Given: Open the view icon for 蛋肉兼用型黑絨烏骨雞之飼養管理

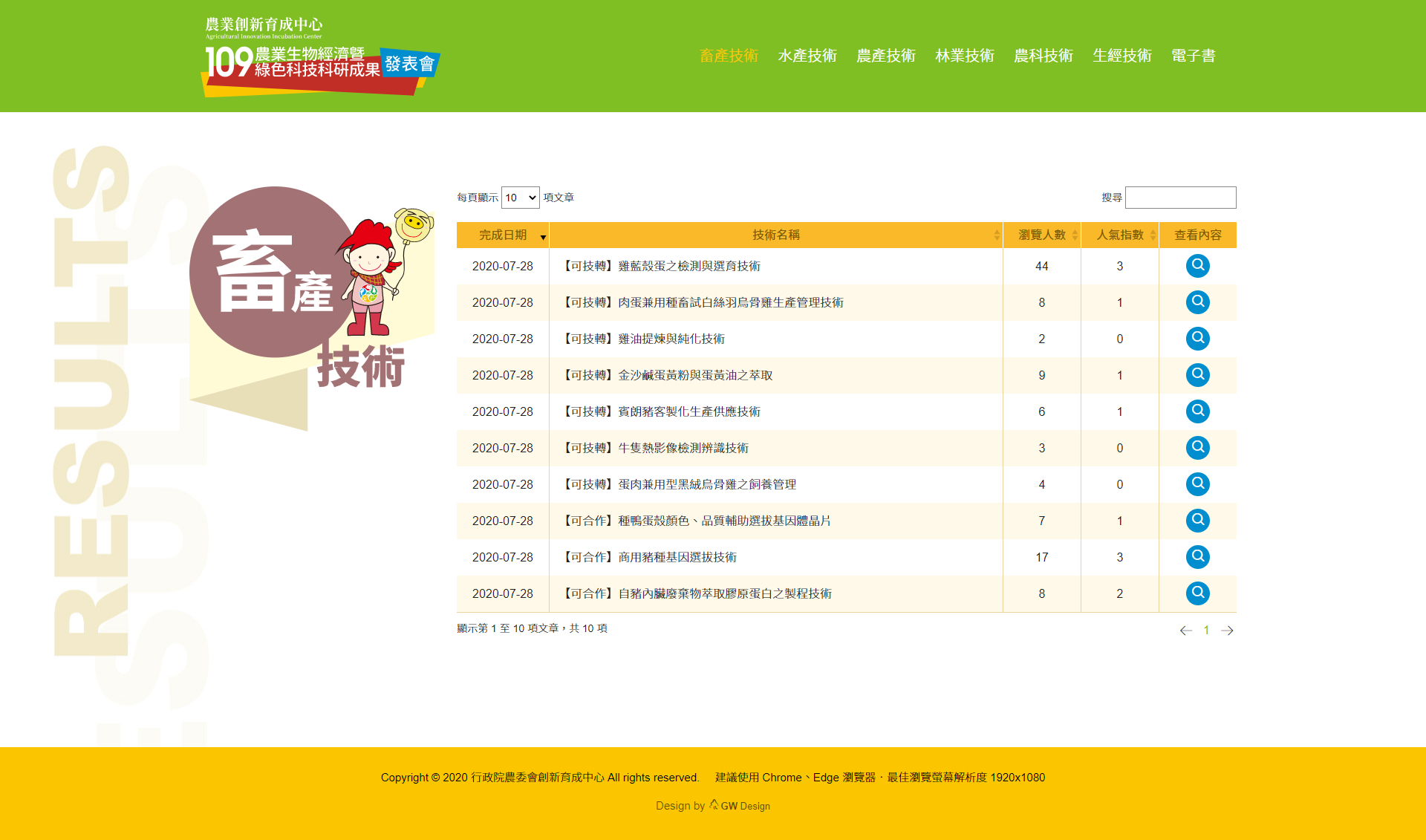Looking at the screenshot, I should pos(1197,484).
